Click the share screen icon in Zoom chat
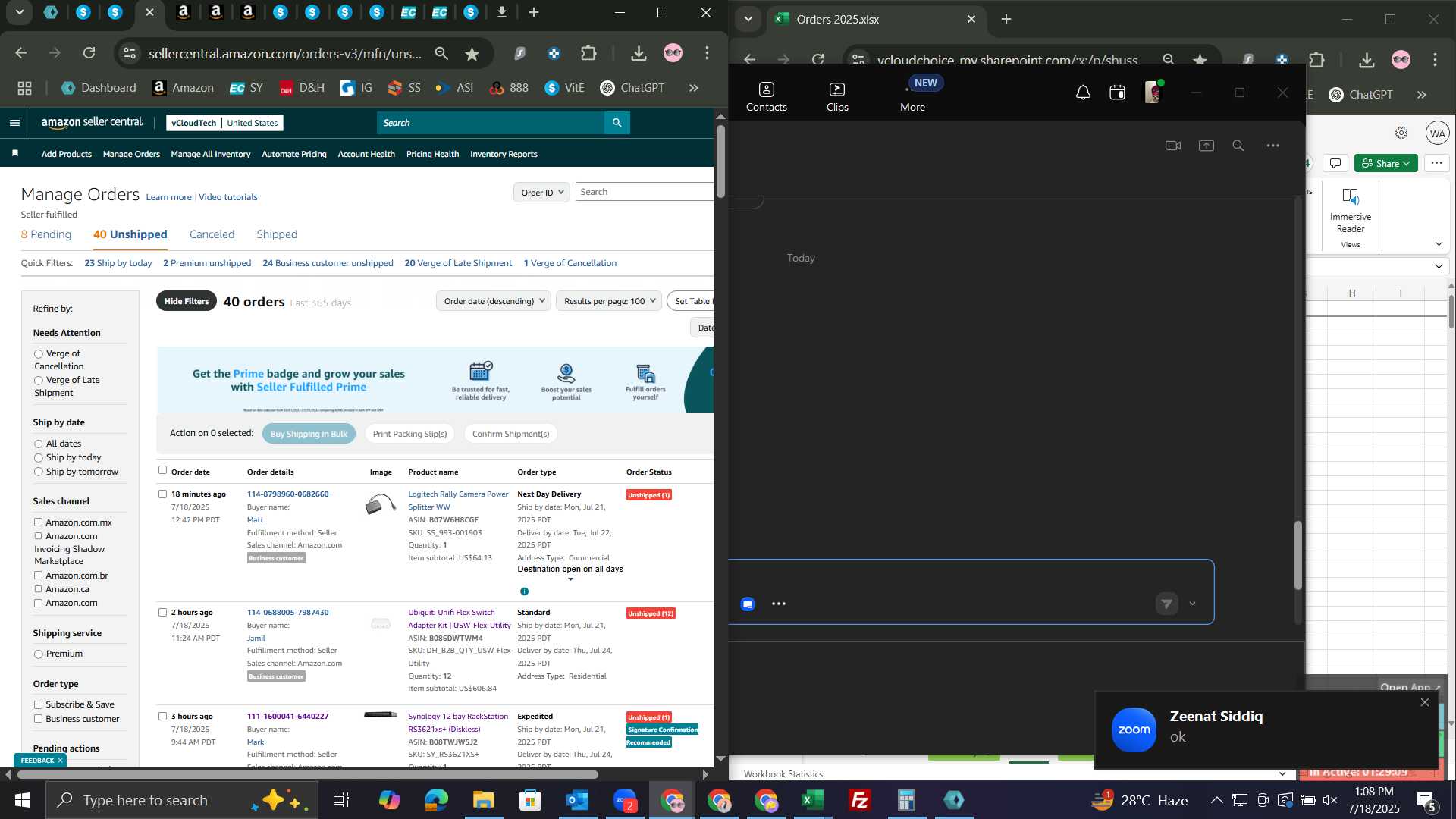This screenshot has height=819, width=1456. pos(1207,146)
